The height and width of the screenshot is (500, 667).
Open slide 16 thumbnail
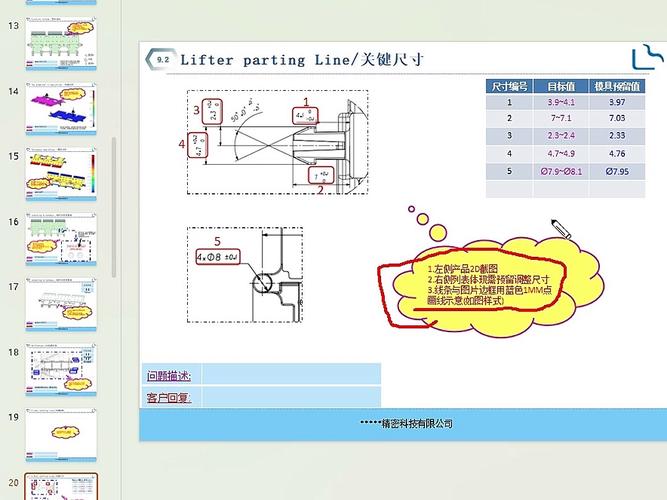coord(61,240)
